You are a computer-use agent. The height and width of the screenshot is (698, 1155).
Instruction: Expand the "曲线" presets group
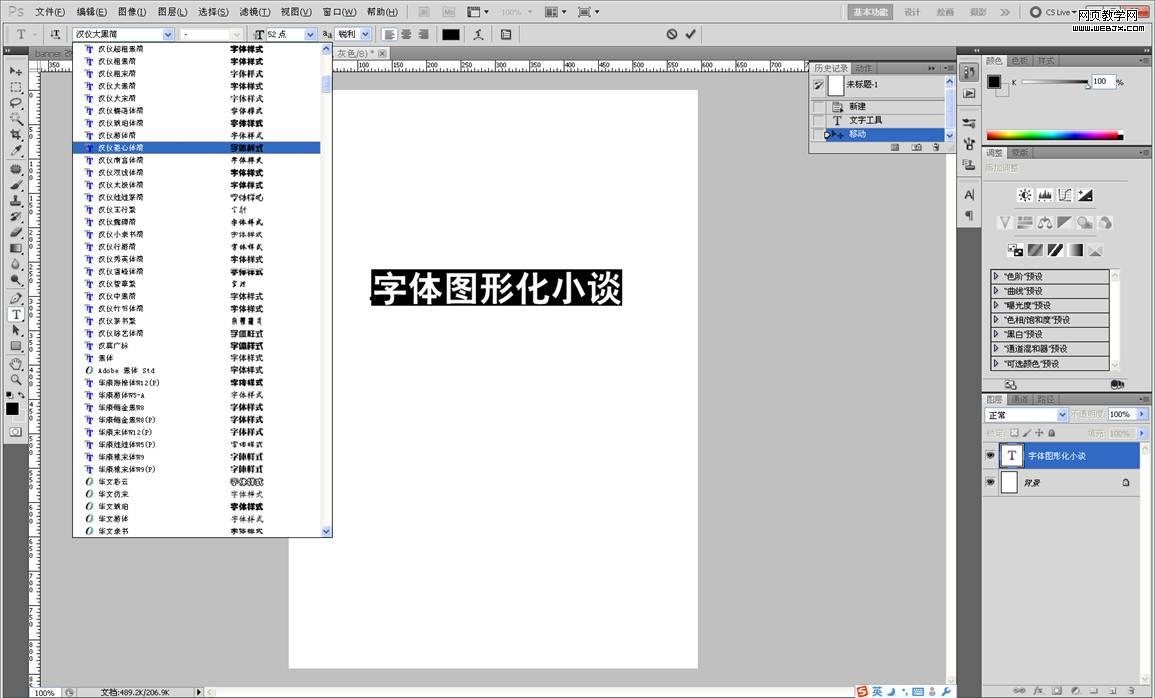pos(997,291)
